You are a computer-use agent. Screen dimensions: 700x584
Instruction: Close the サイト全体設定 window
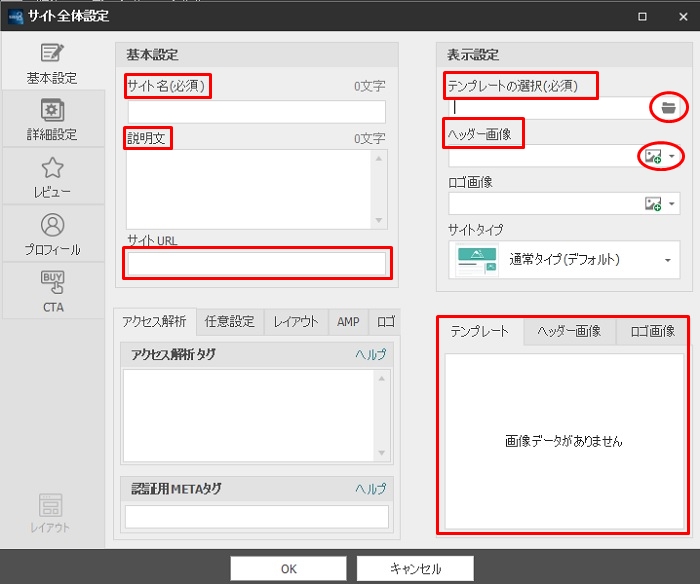683,17
